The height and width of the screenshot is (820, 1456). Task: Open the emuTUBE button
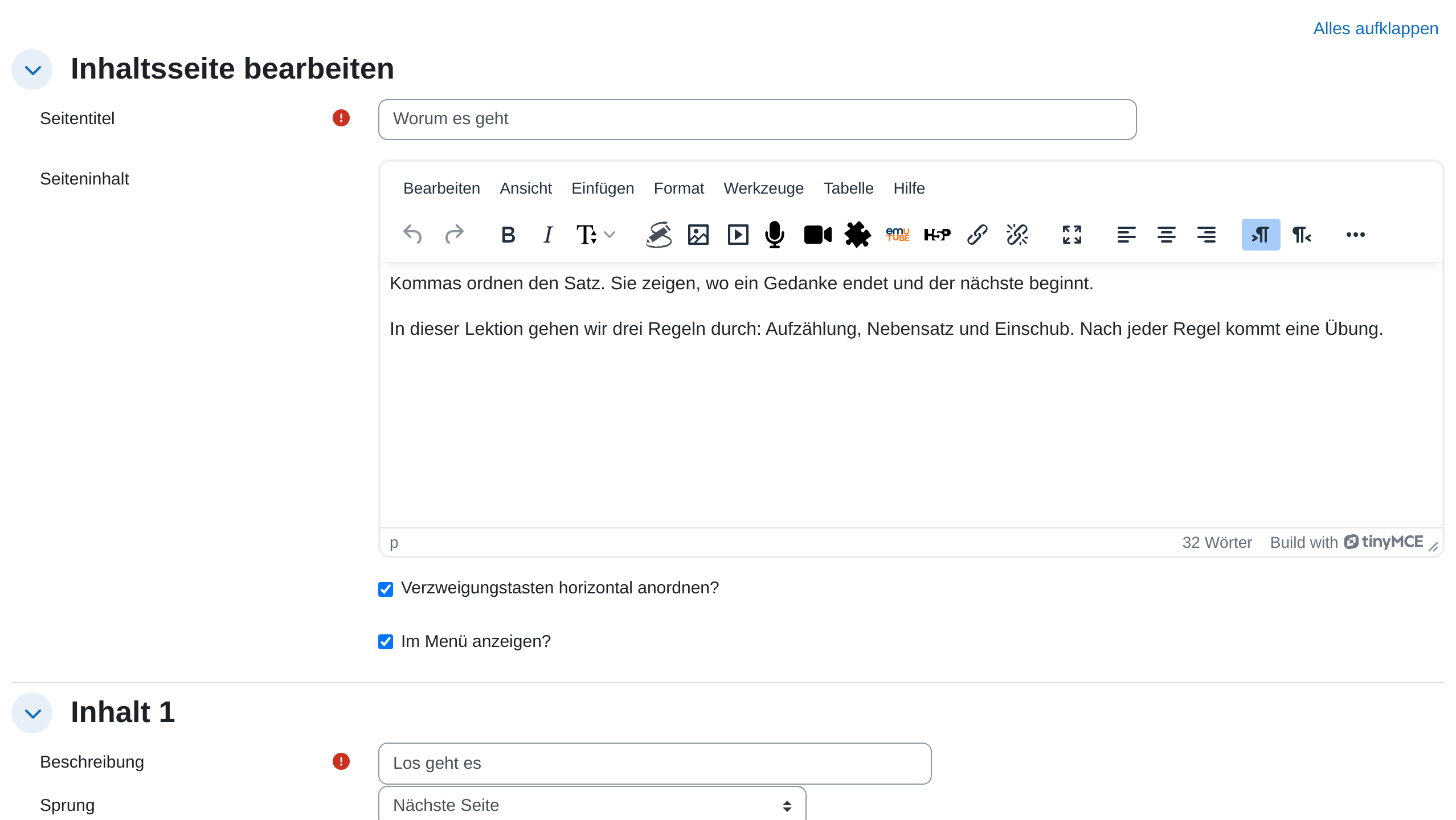tap(898, 235)
